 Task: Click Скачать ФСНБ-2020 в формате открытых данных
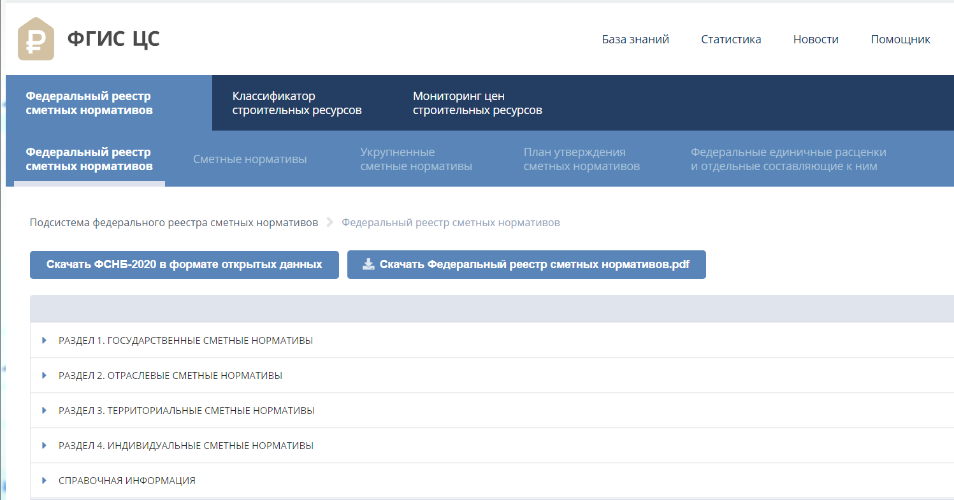[x=184, y=265]
